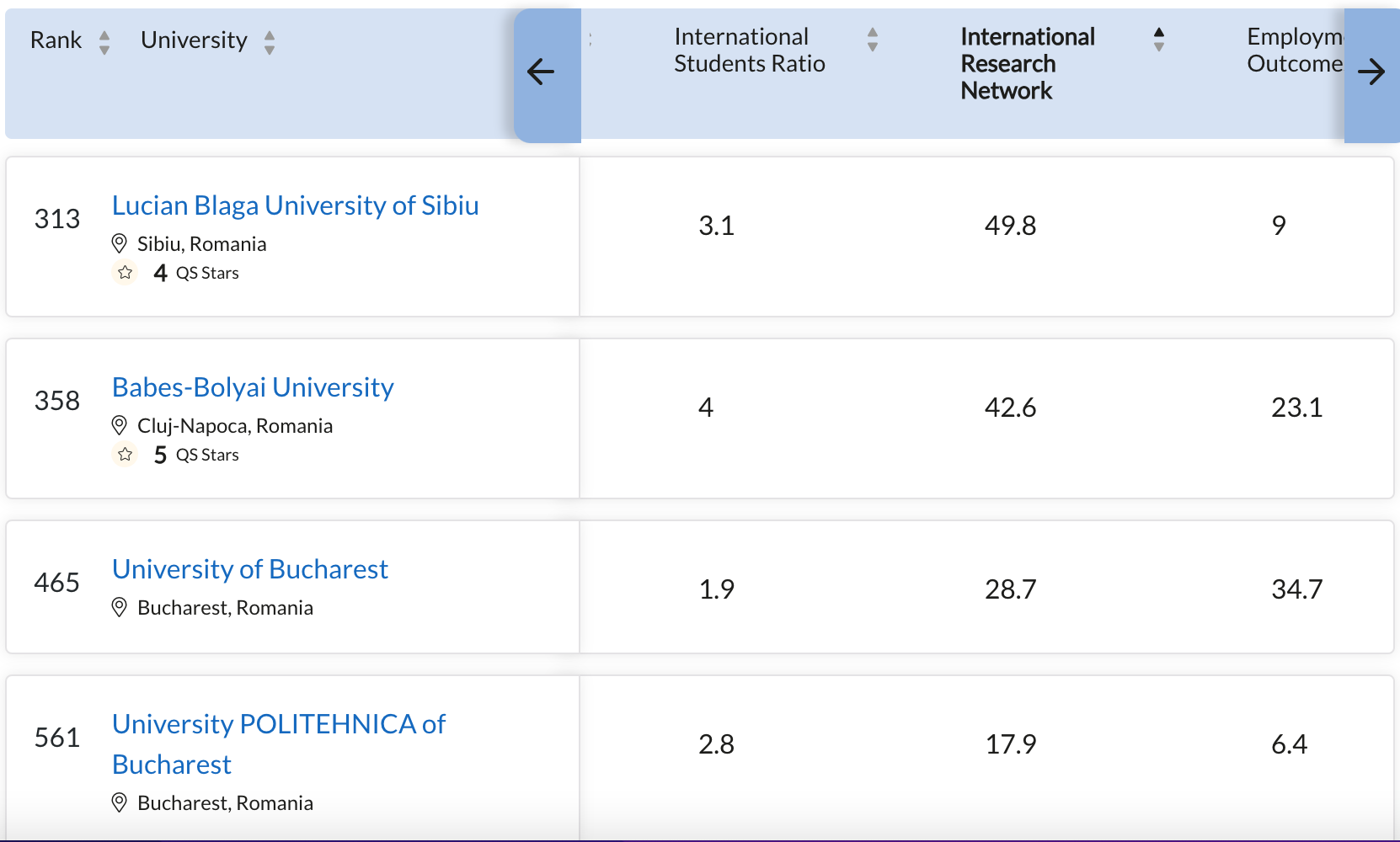The width and height of the screenshot is (1400, 842).
Task: Click the 49.8 research network score cell
Action: coord(1010,226)
